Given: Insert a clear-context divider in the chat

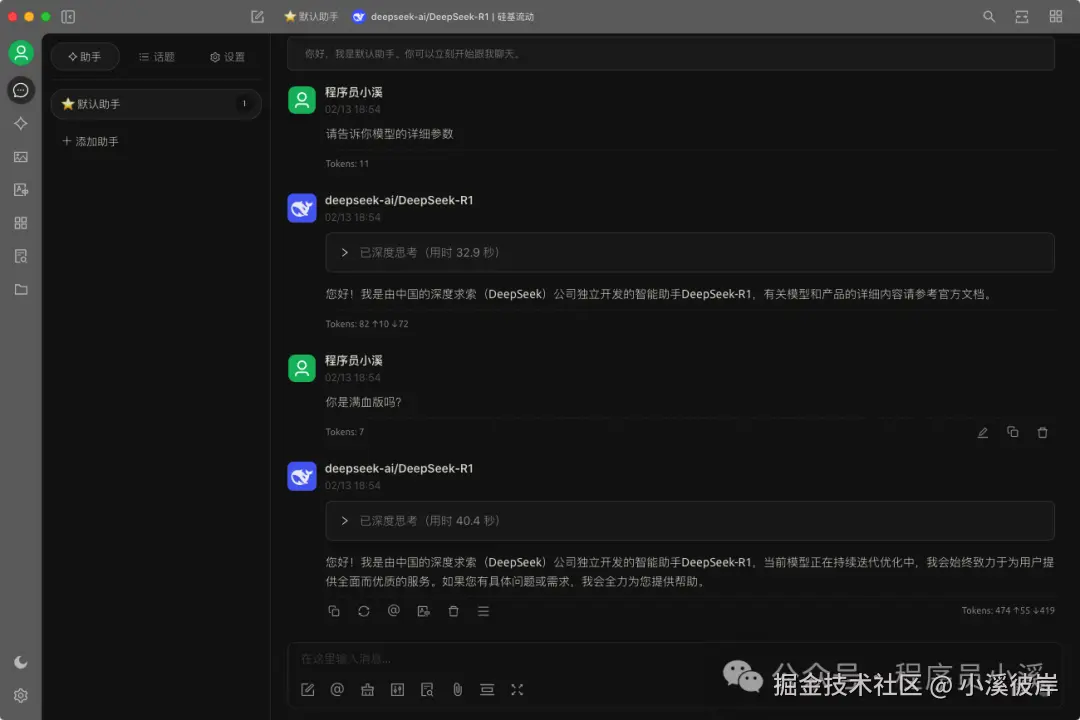Looking at the screenshot, I should [x=487, y=689].
